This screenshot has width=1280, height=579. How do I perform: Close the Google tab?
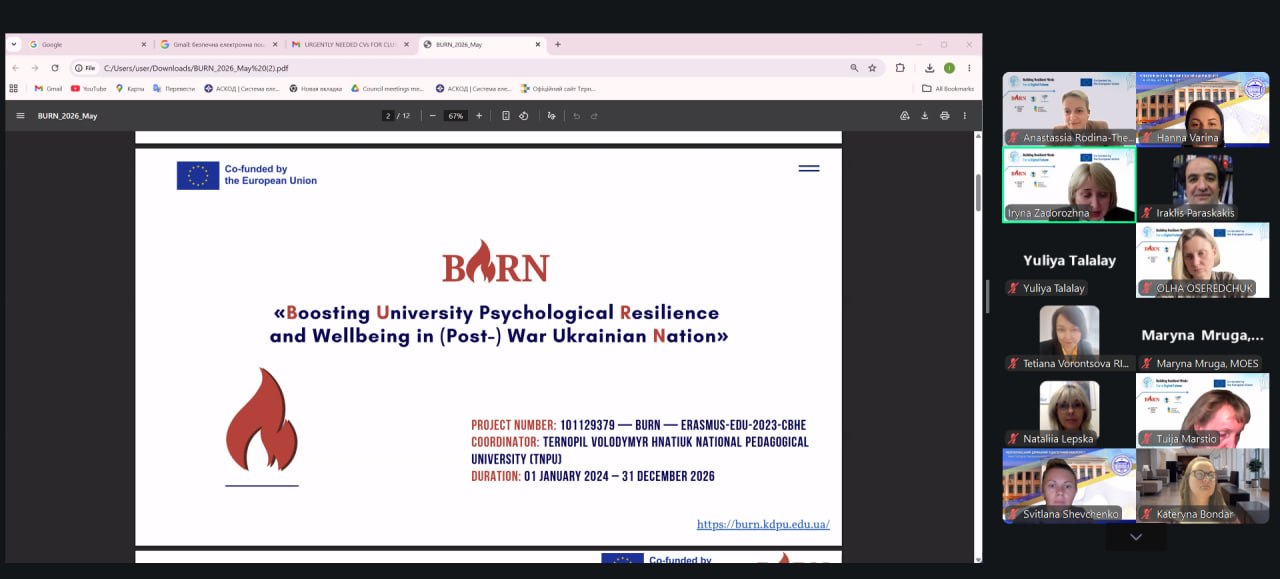pos(143,44)
